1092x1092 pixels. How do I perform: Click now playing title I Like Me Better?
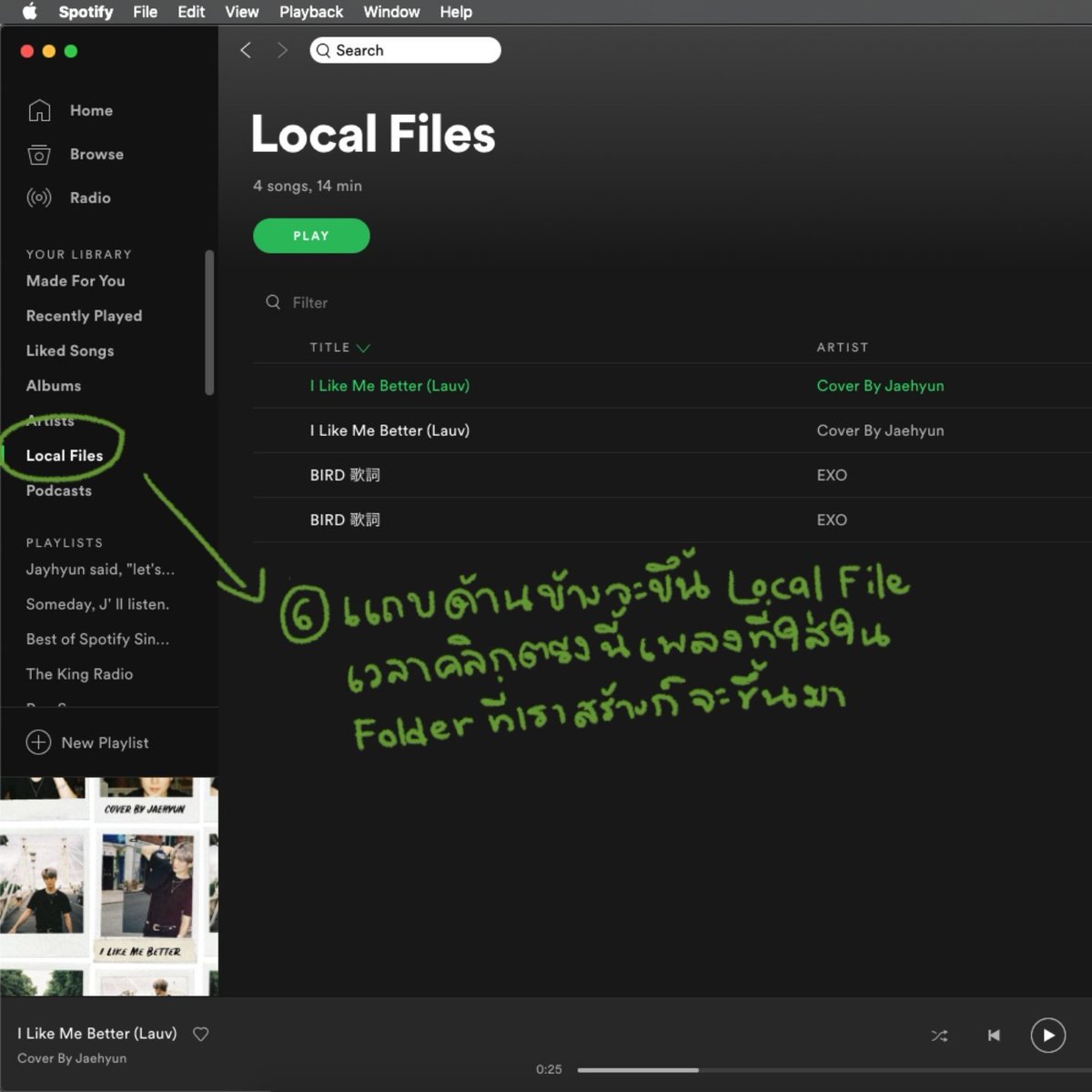pyautogui.click(x=97, y=1034)
